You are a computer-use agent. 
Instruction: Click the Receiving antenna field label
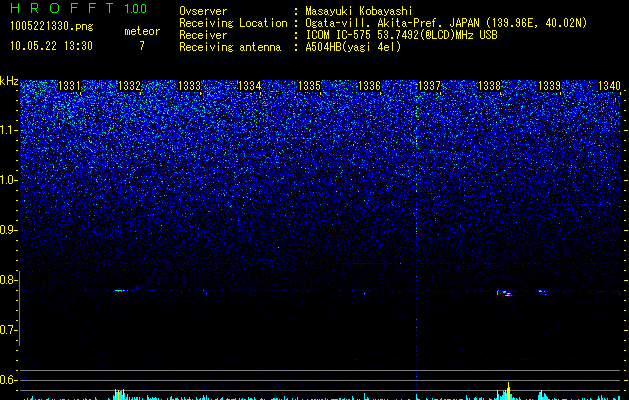point(230,47)
